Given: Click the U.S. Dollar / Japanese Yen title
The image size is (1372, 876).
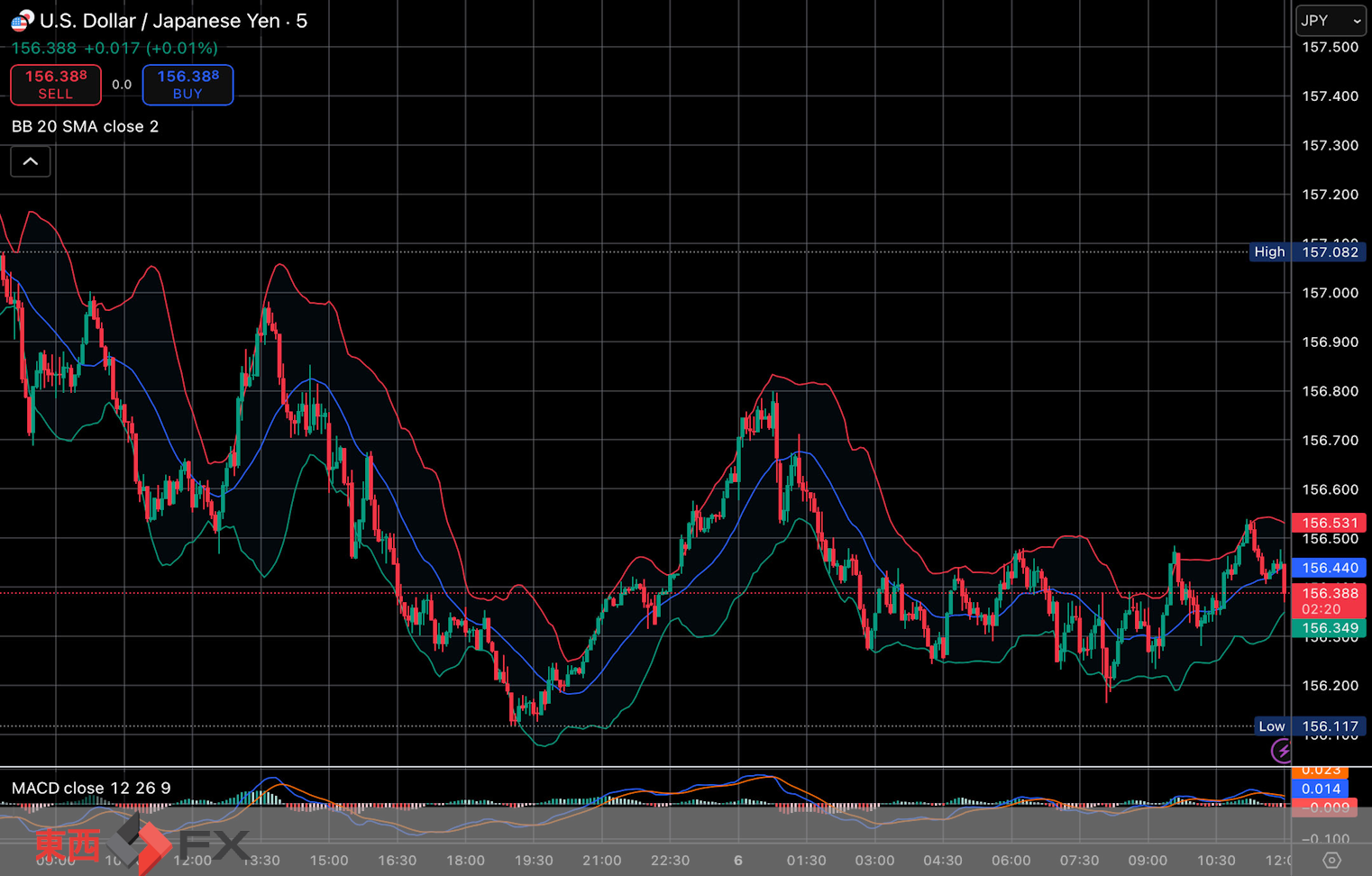Looking at the screenshot, I should point(173,21).
